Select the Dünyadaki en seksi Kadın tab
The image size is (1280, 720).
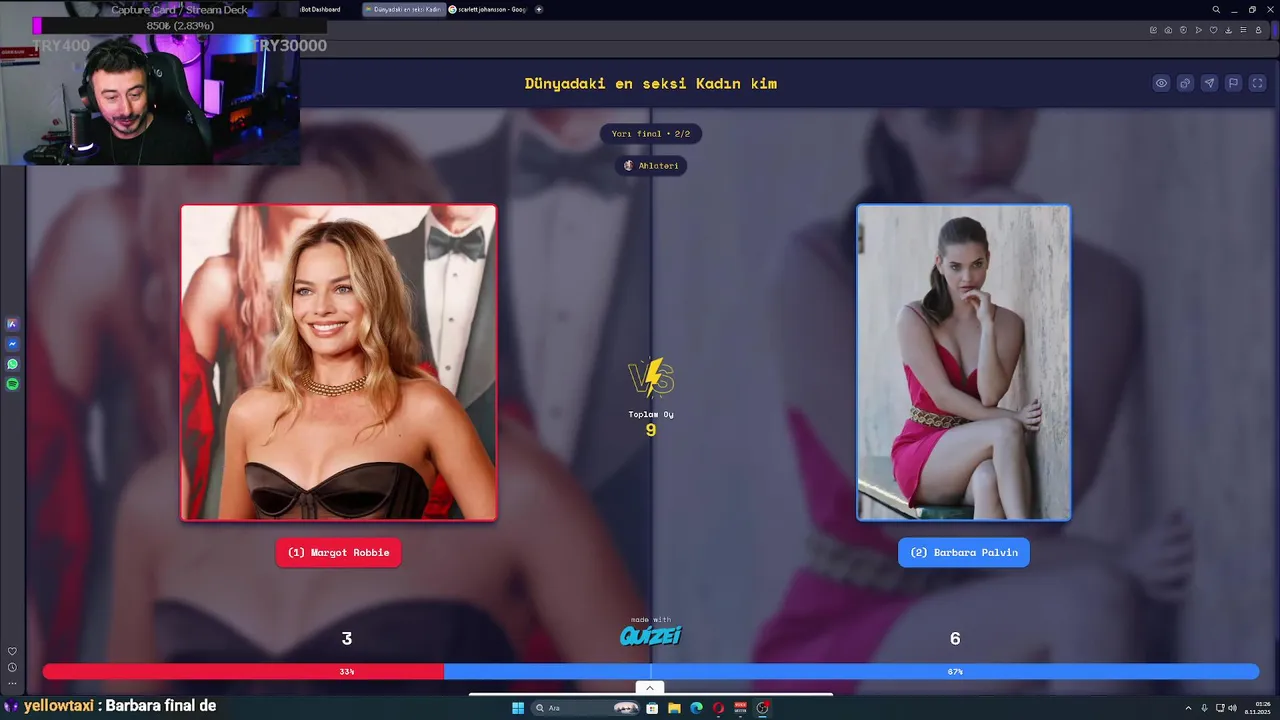tap(404, 9)
